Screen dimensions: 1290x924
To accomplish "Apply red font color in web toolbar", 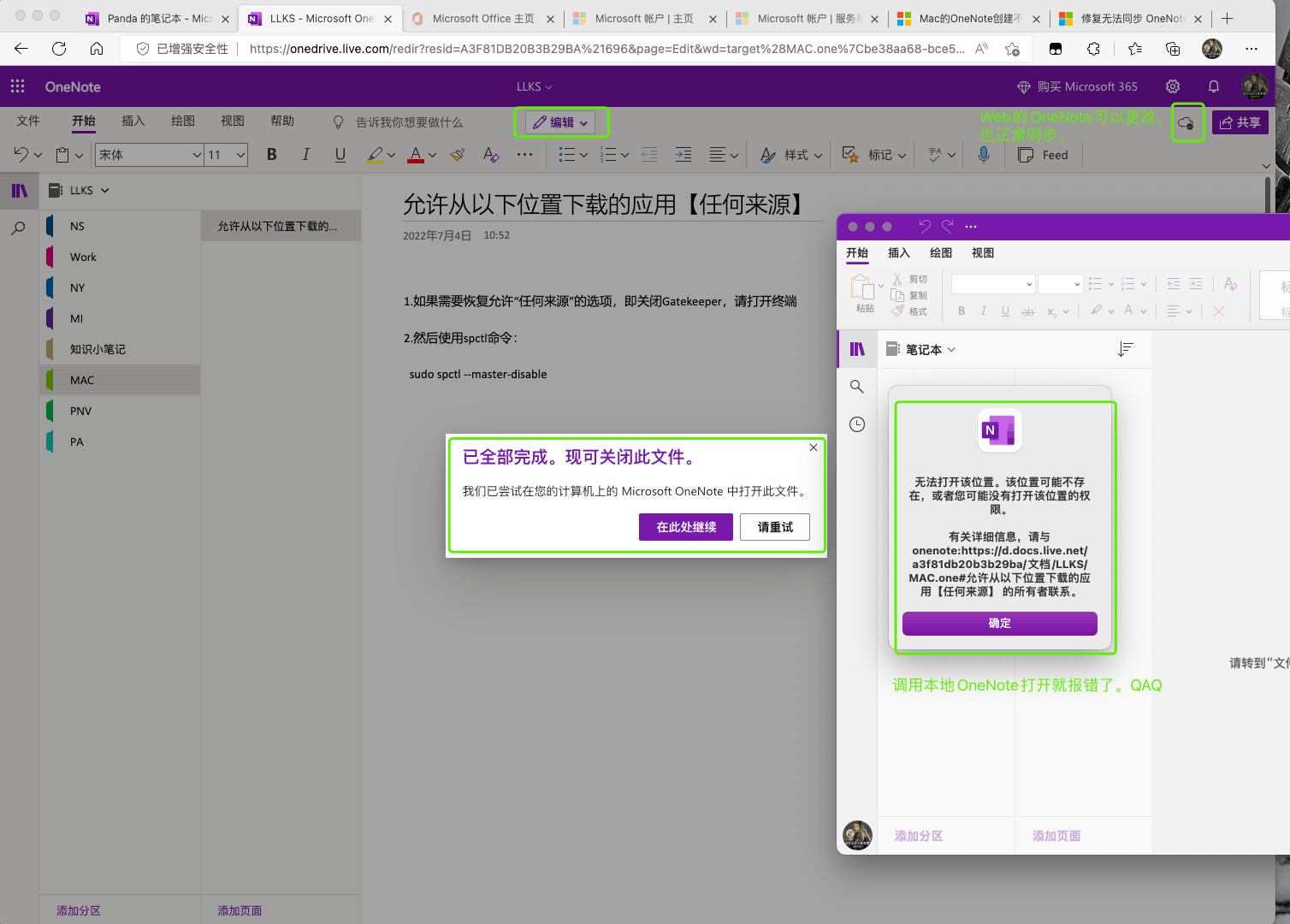I will [x=416, y=155].
